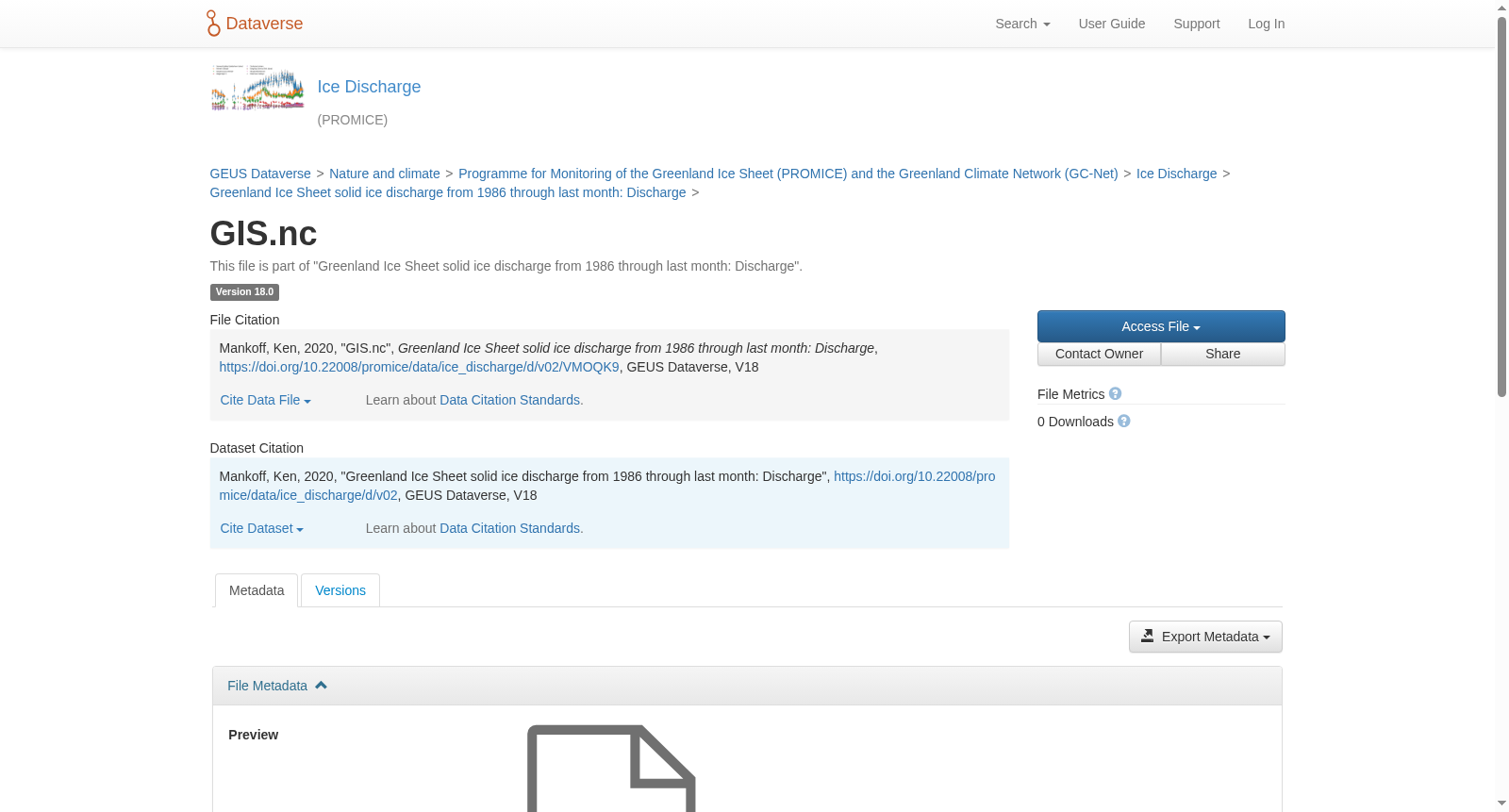Image resolution: width=1509 pixels, height=812 pixels.
Task: Expand the Cite Data File dropdown
Action: [265, 400]
